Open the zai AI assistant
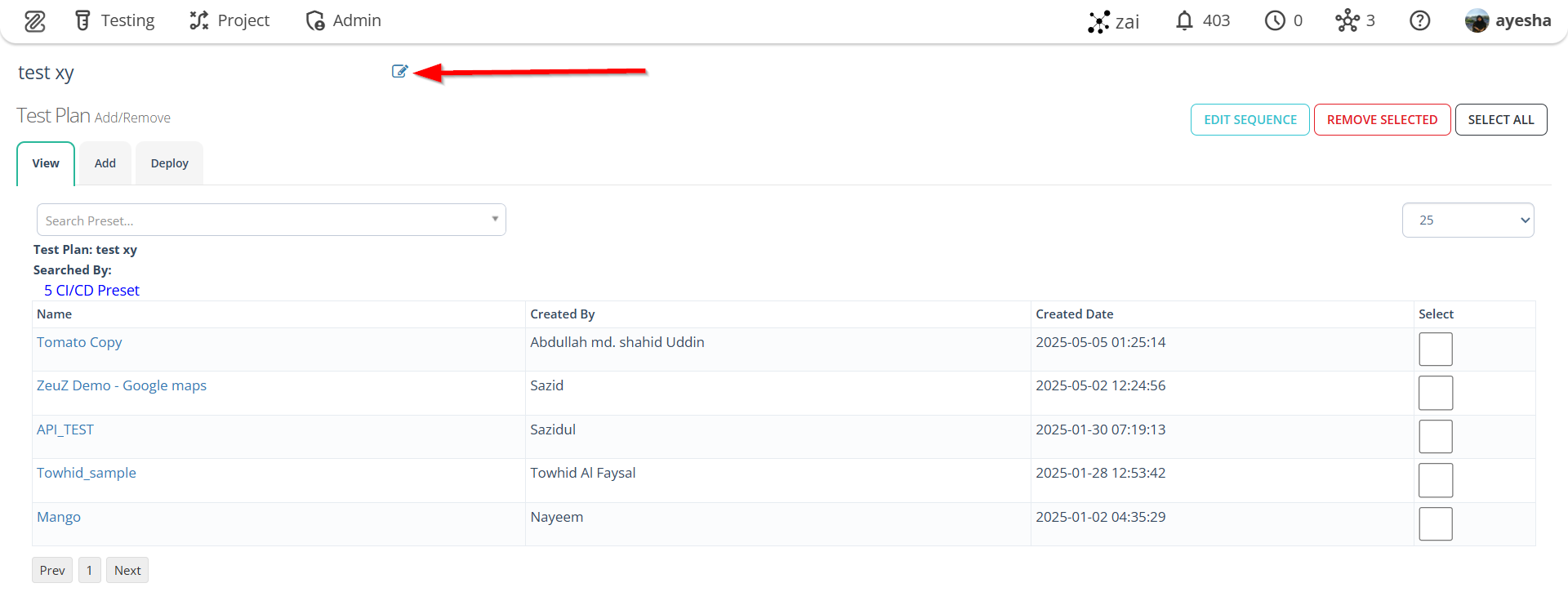The height and width of the screenshot is (592, 1568). point(1113,21)
